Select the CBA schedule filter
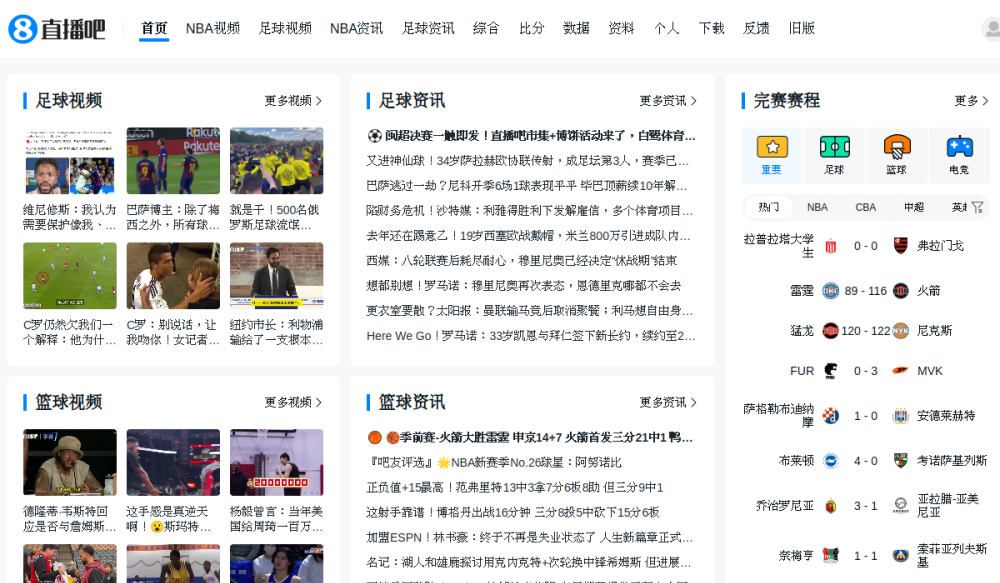 (x=865, y=207)
